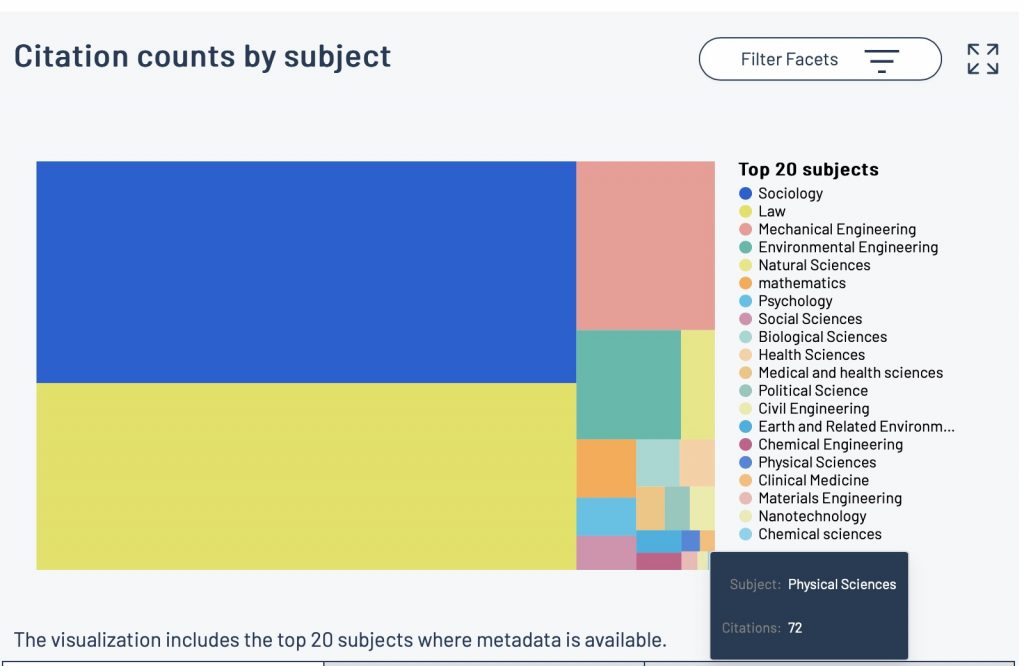Toggle the Natural Sciences legend entry
The height and width of the screenshot is (666, 1024).
(x=813, y=265)
